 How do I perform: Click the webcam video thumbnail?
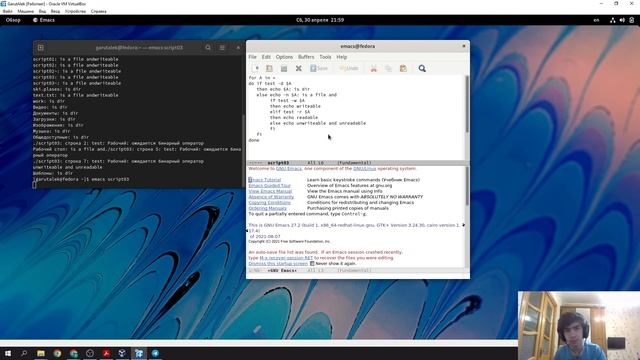(579, 325)
